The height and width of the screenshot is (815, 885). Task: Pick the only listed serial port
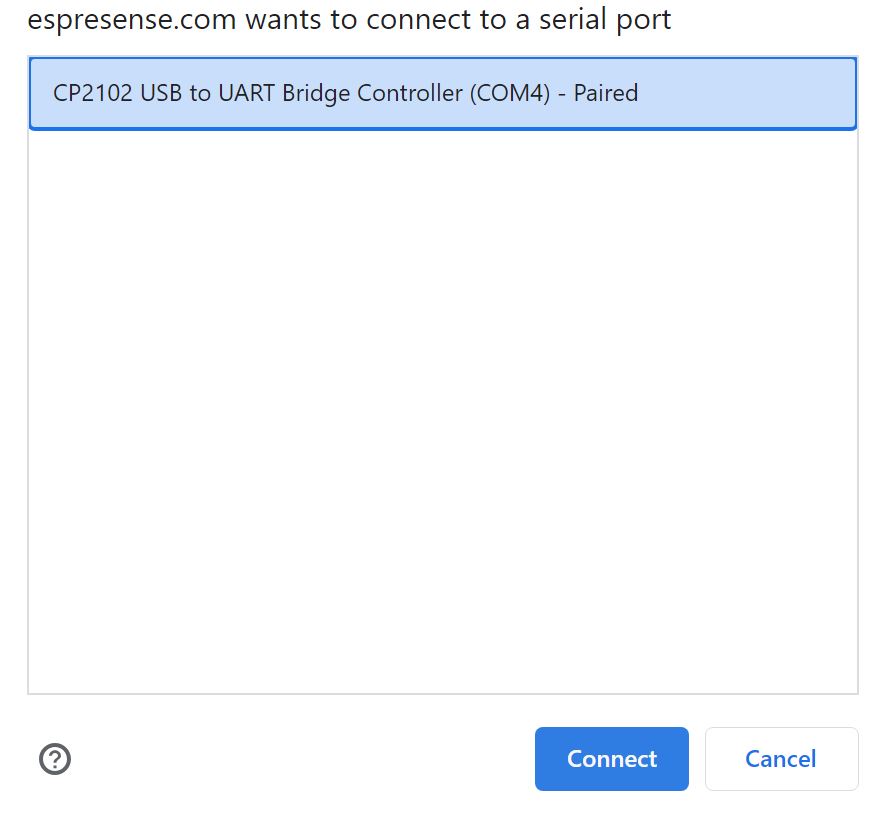[442, 94]
